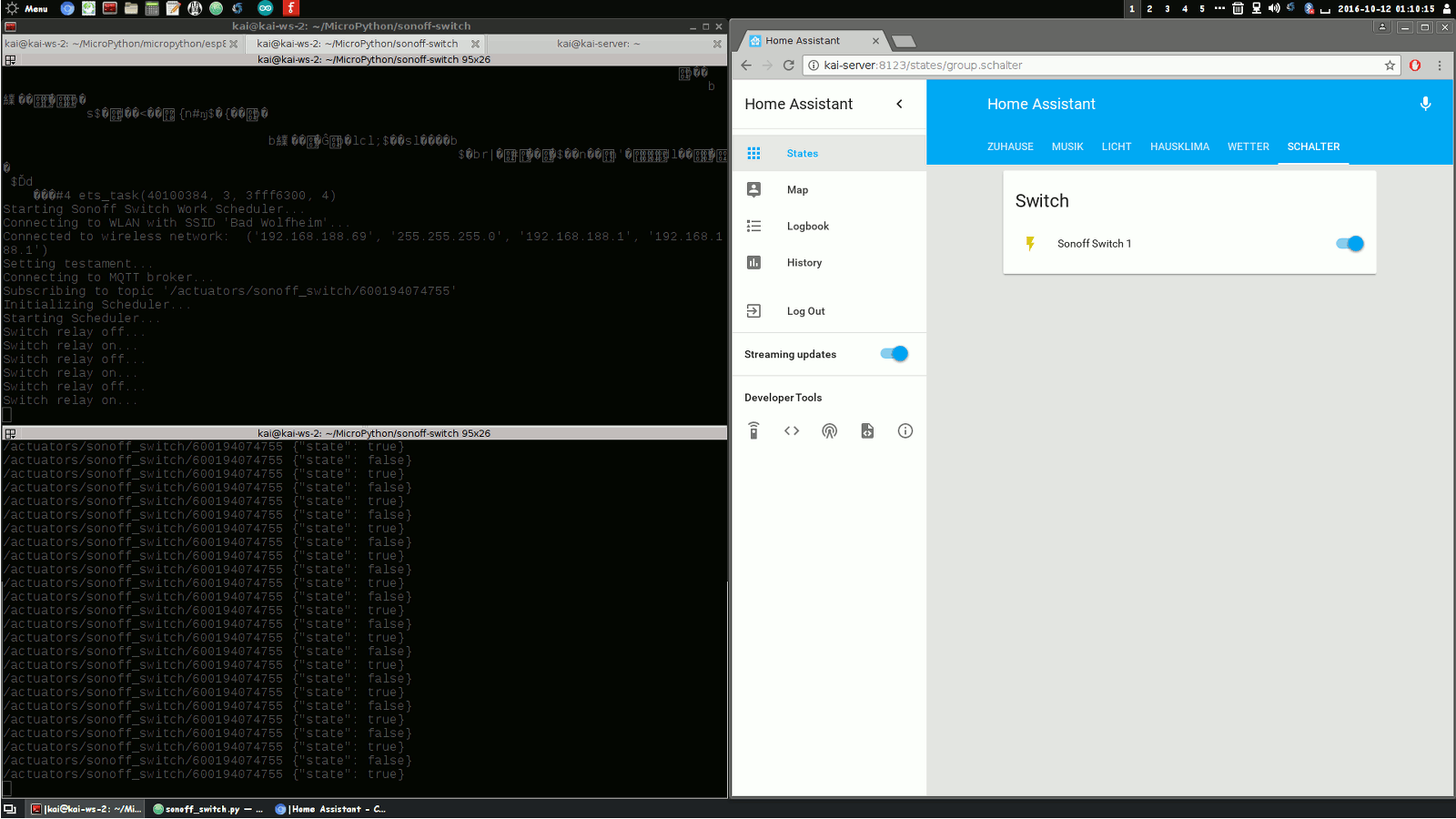Open the Call Service developer tool

coord(753,431)
